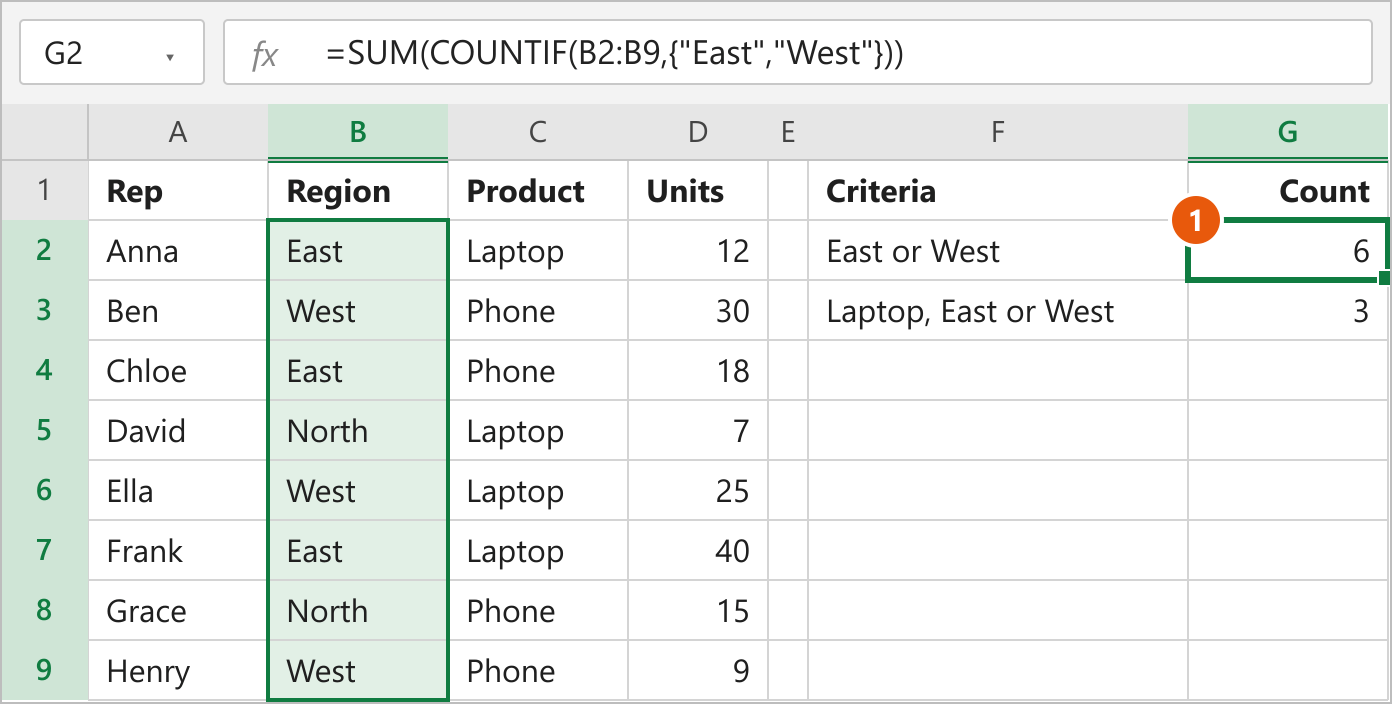Click the Region header cell
Viewport: 1392px width, 704px height.
click(358, 190)
